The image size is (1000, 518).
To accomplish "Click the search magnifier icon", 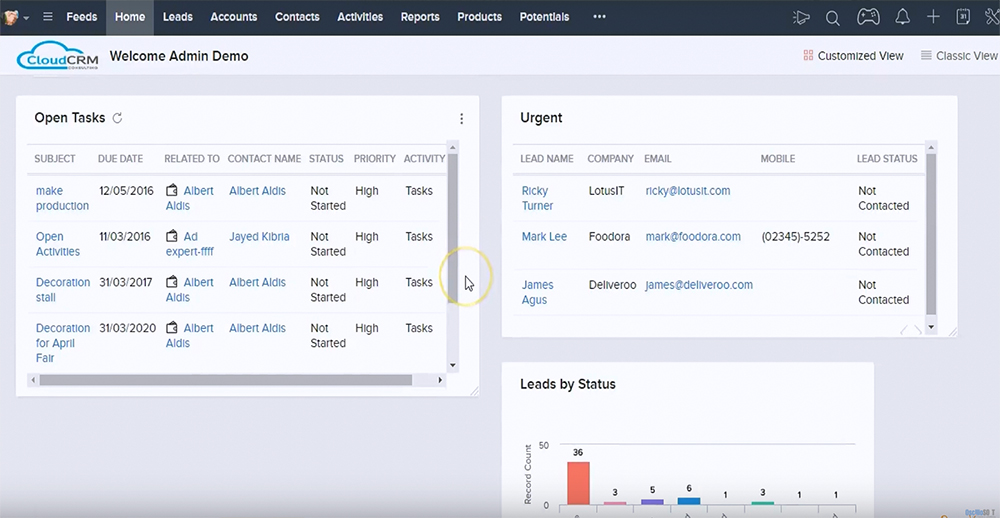I will pyautogui.click(x=833, y=17).
